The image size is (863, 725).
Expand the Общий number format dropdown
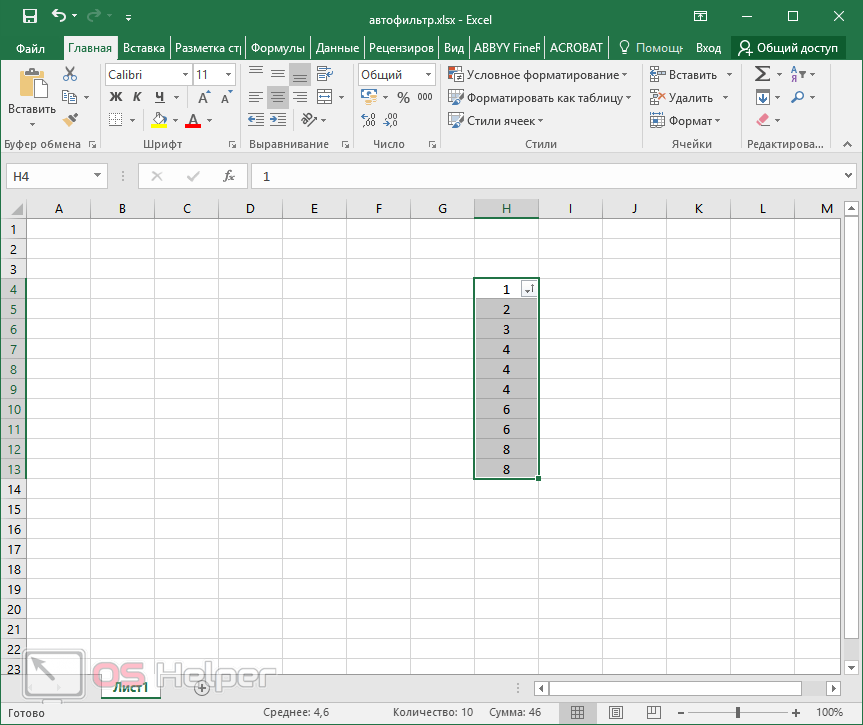[x=427, y=75]
